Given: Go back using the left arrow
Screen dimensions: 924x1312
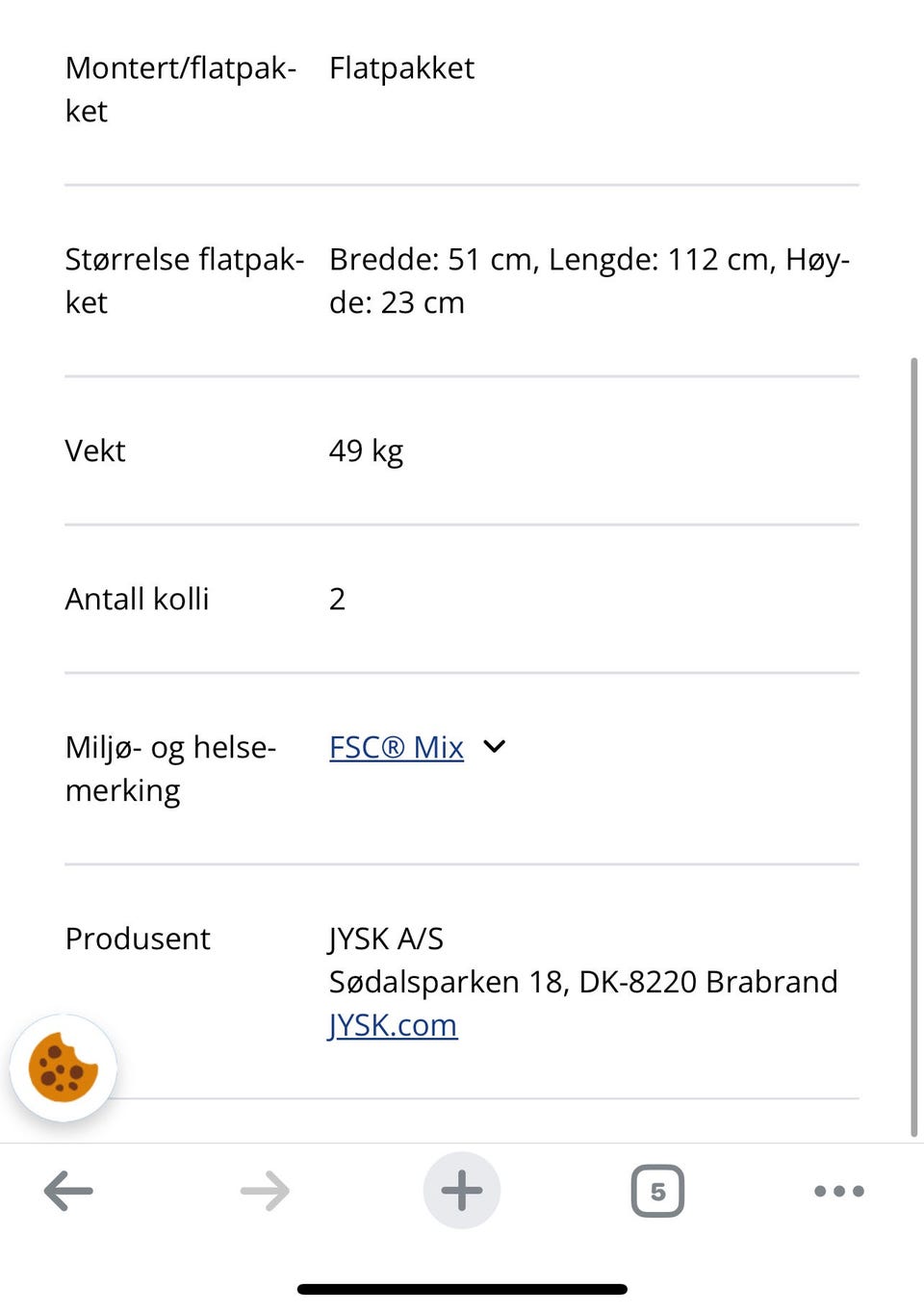Looking at the screenshot, I should (68, 1191).
